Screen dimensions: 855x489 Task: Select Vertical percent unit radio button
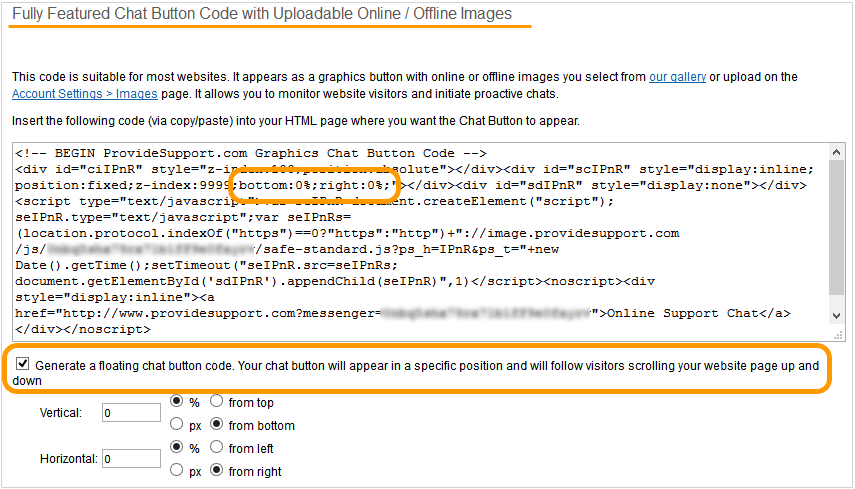point(176,401)
